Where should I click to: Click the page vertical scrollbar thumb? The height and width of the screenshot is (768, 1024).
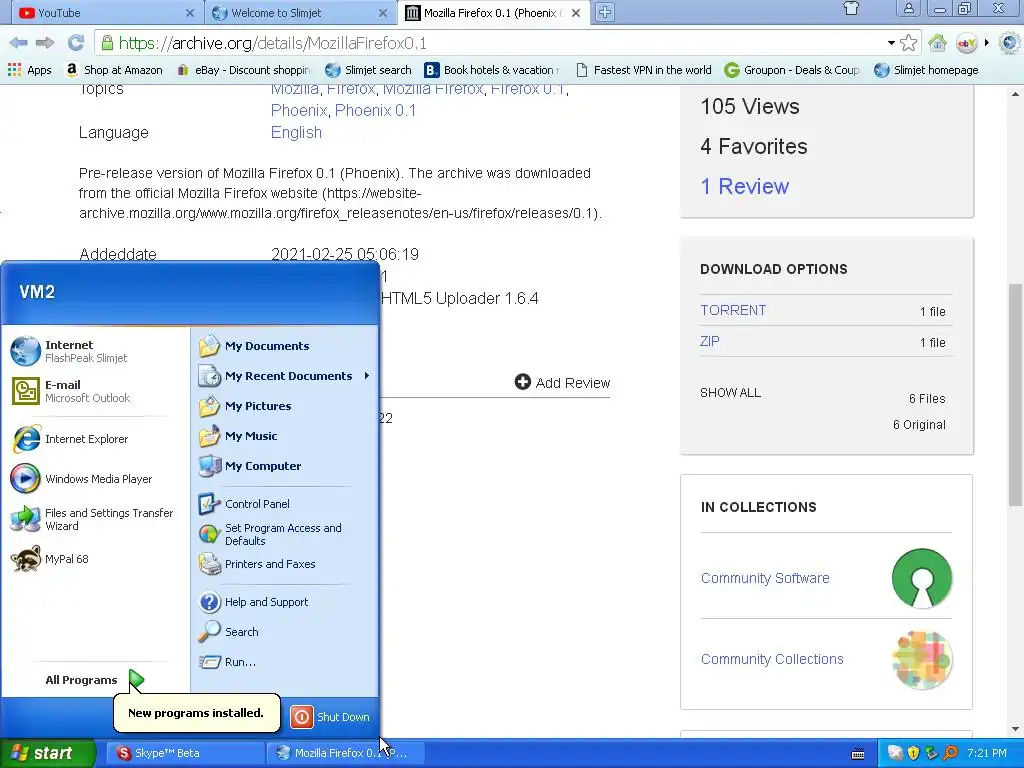(1016, 394)
